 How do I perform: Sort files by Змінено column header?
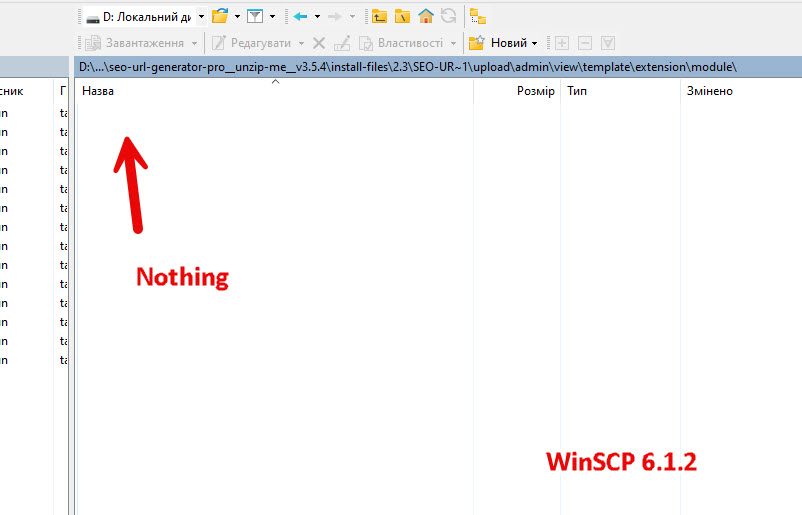click(x=709, y=91)
